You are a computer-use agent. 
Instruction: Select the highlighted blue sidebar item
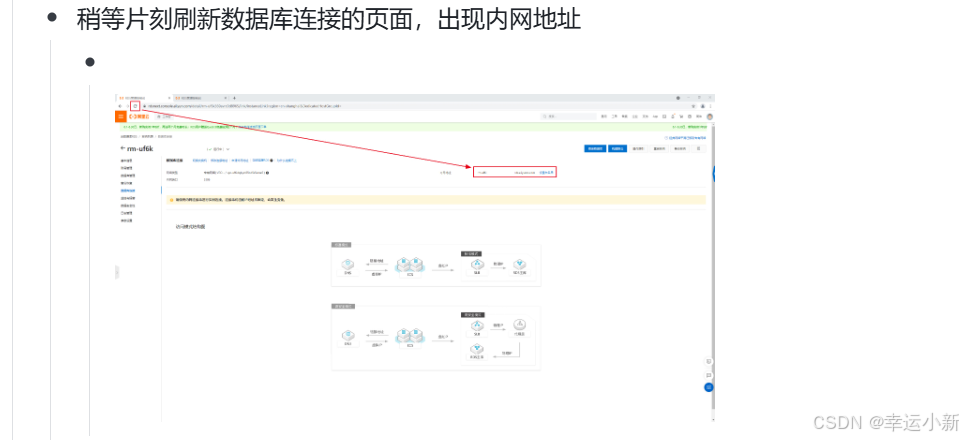click(128, 191)
